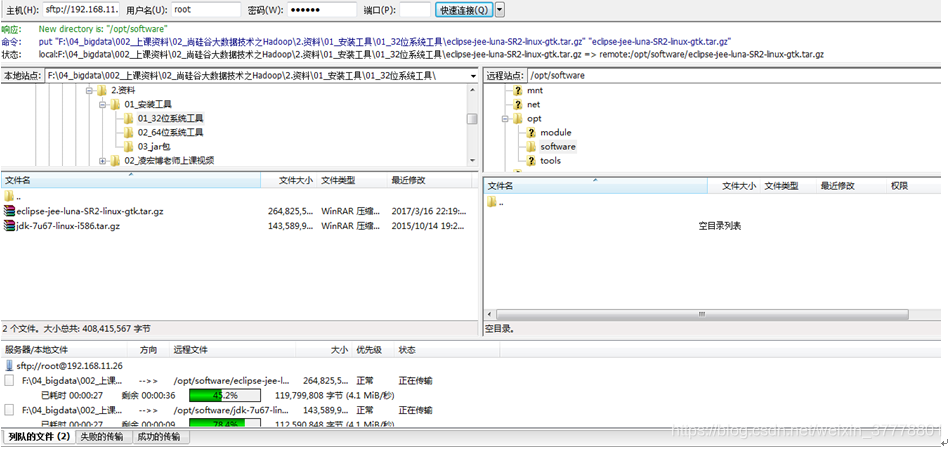Click the 45.2% transfer progress bar

[x=224, y=396]
